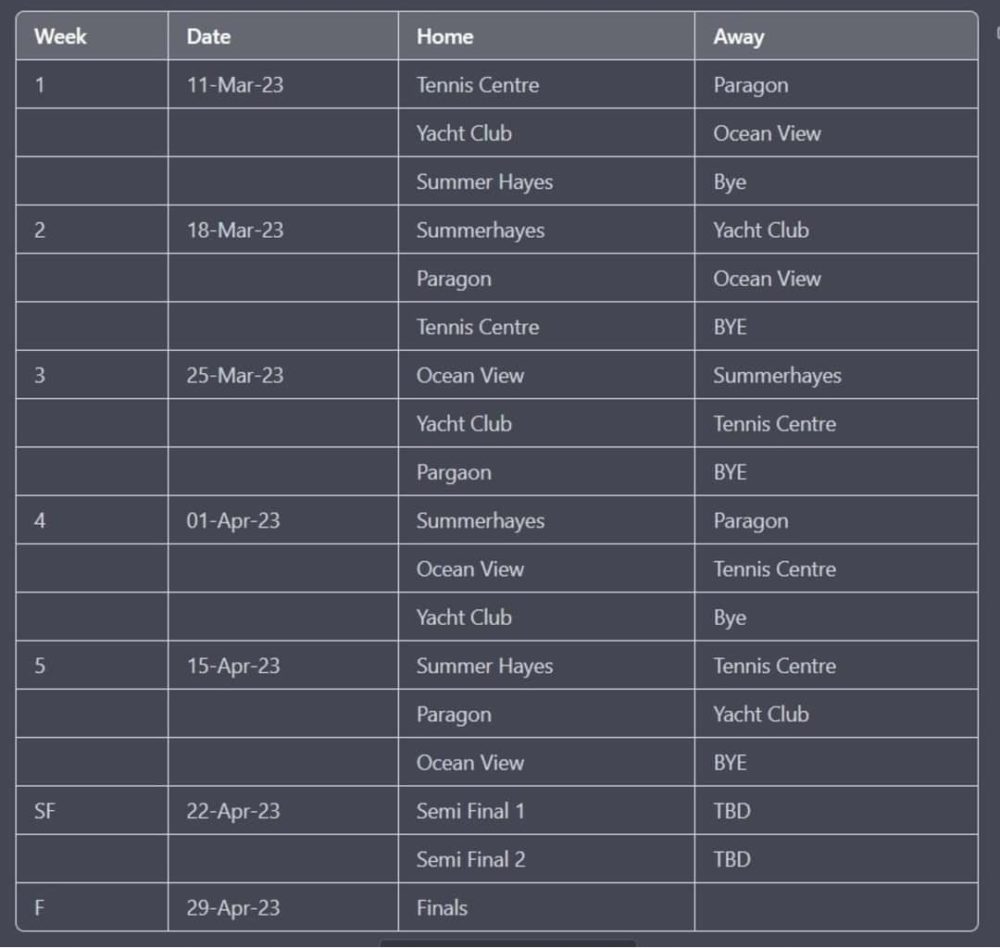Select the week 1 Paragon away cell

click(x=836, y=85)
